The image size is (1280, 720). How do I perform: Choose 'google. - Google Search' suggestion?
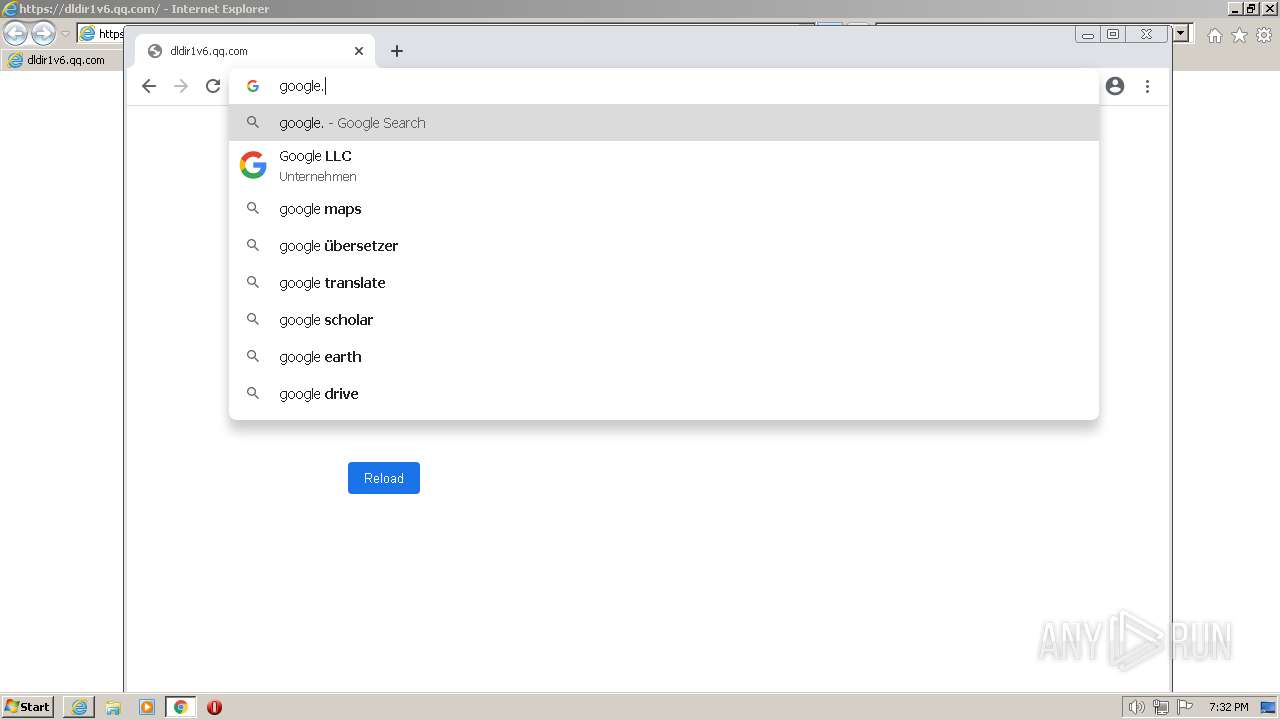[x=664, y=123]
